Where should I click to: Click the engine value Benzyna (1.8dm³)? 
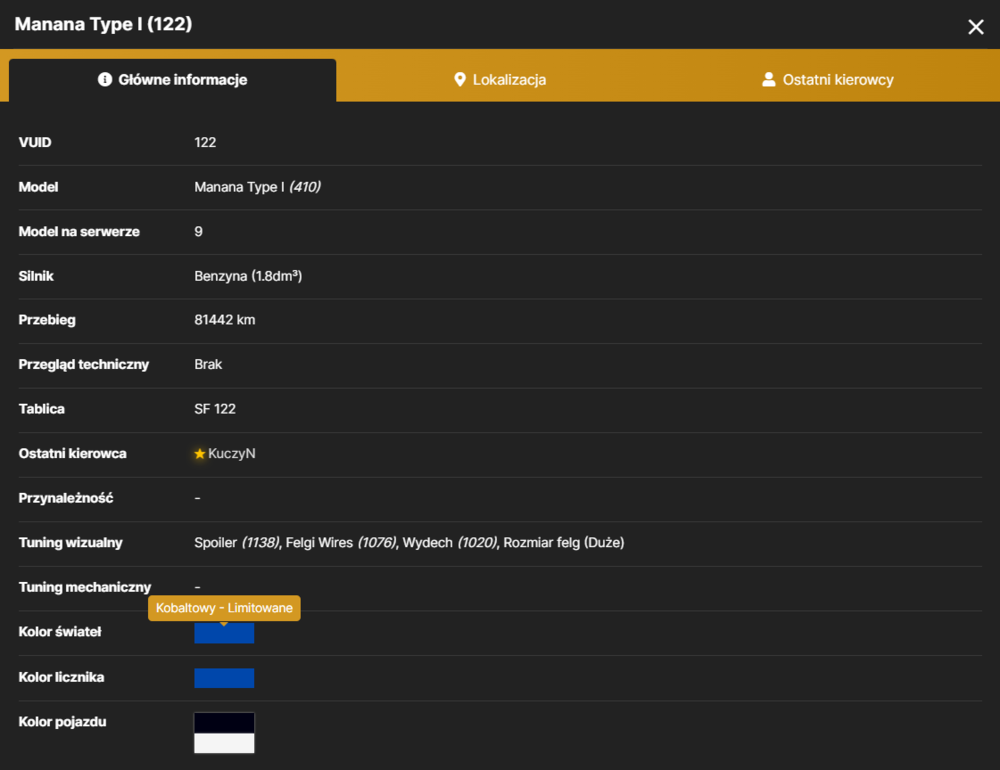click(x=248, y=276)
